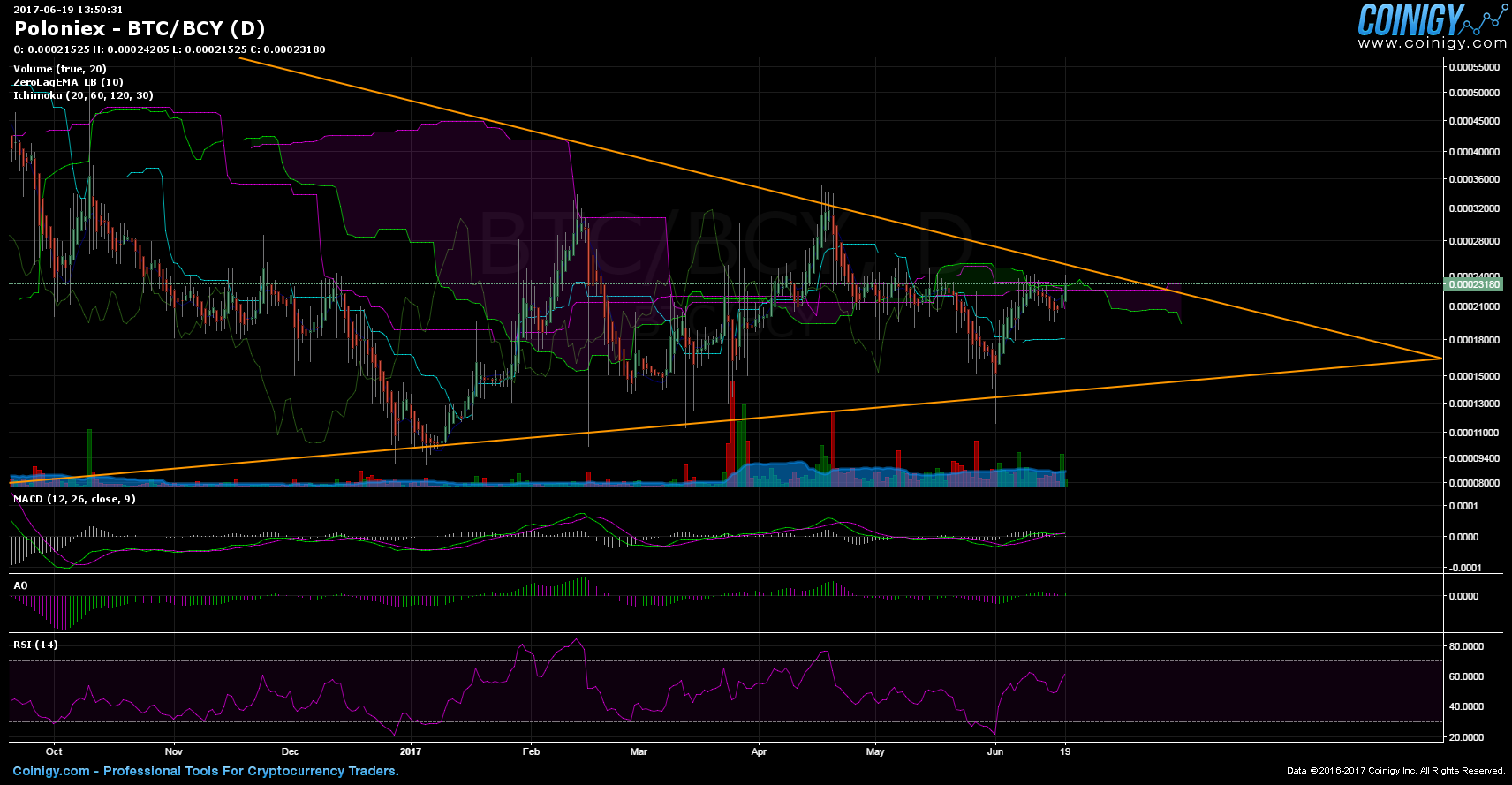Click price axis label 0.00009400
The width and height of the screenshot is (1512, 785).
pos(1474,458)
